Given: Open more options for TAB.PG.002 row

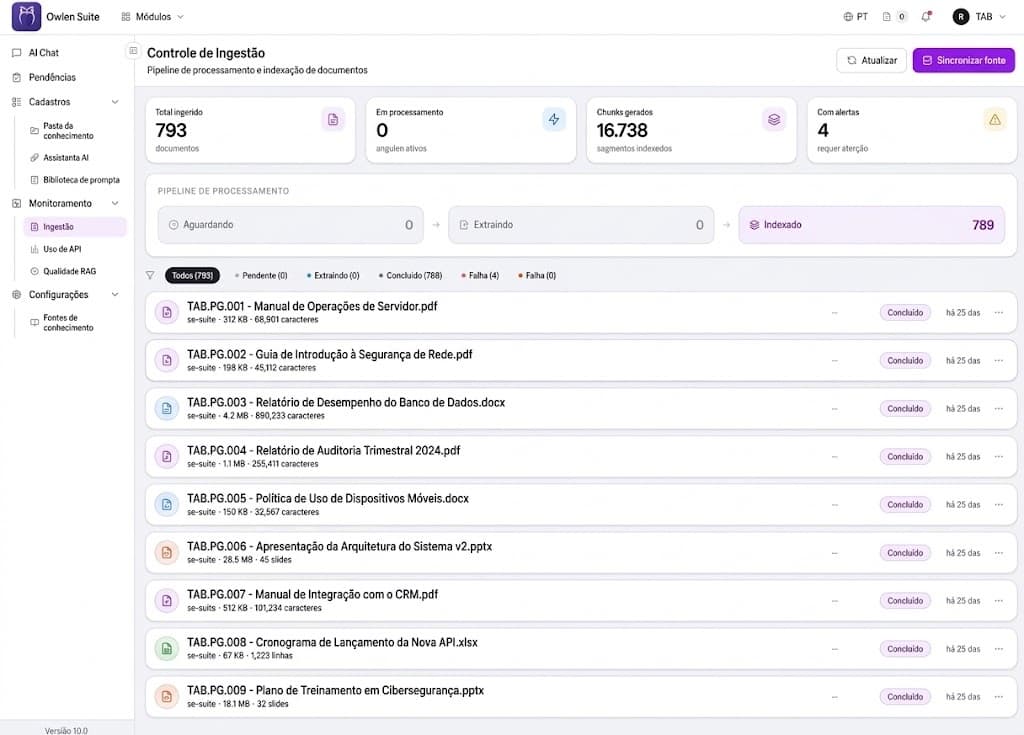Looking at the screenshot, I should (999, 361).
